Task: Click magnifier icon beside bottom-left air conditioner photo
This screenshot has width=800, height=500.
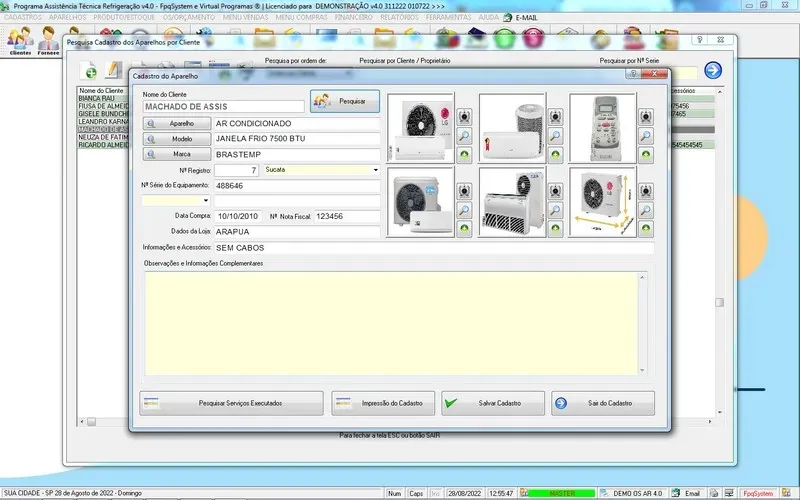Action: click(465, 210)
